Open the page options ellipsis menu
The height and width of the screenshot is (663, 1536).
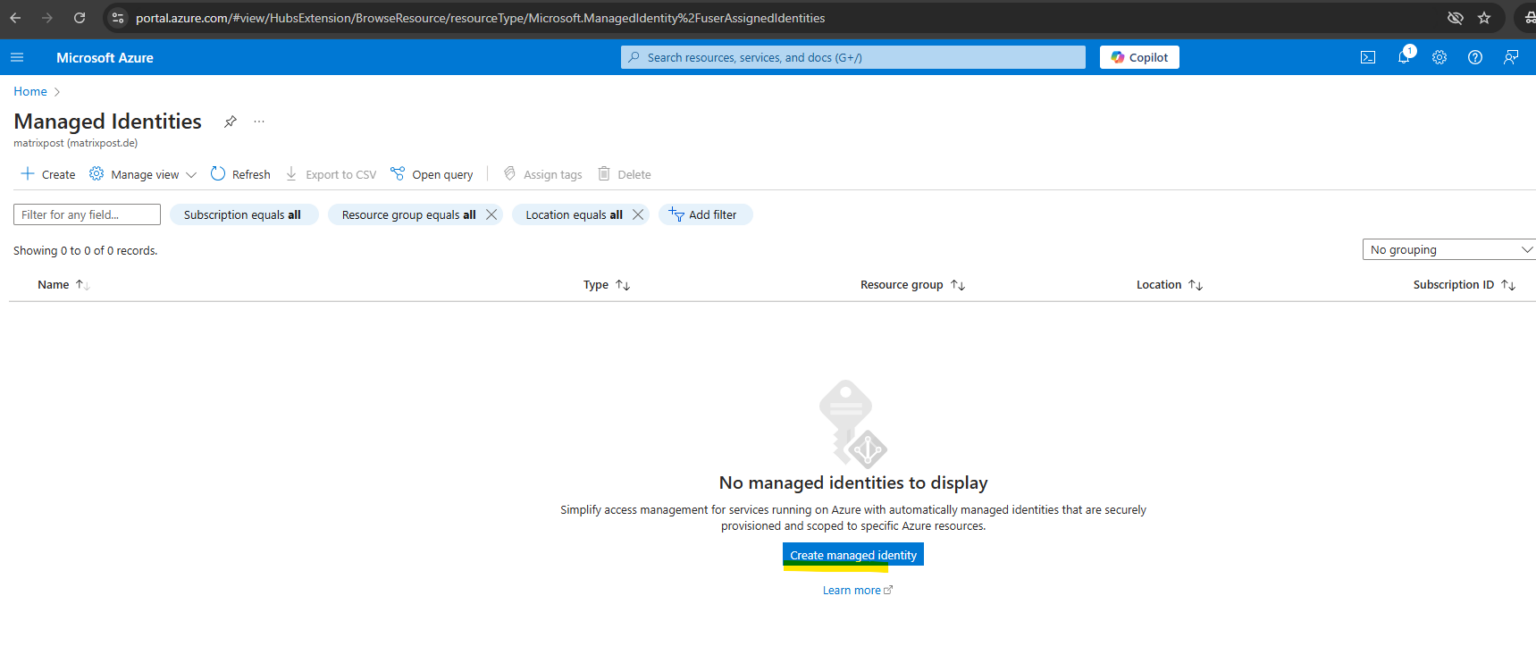pyautogui.click(x=258, y=121)
